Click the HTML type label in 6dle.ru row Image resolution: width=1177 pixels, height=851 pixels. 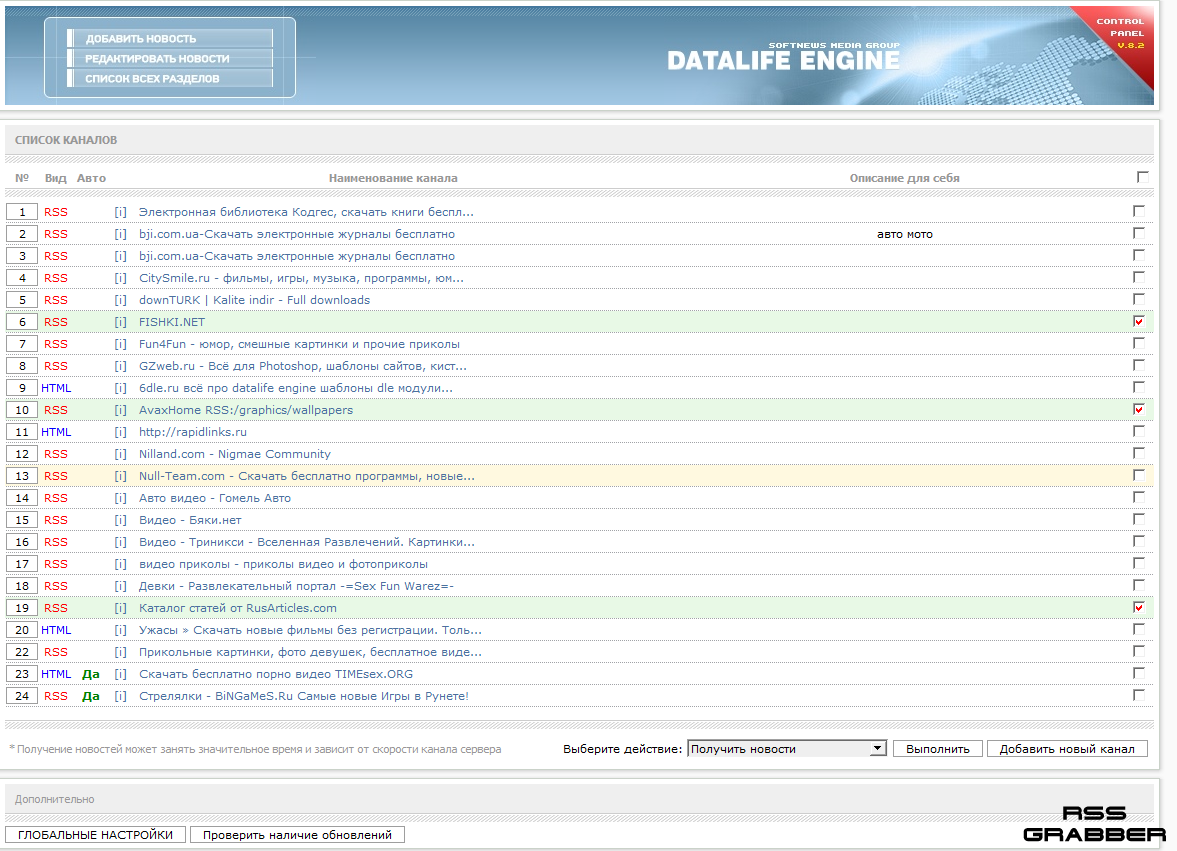tap(56, 388)
